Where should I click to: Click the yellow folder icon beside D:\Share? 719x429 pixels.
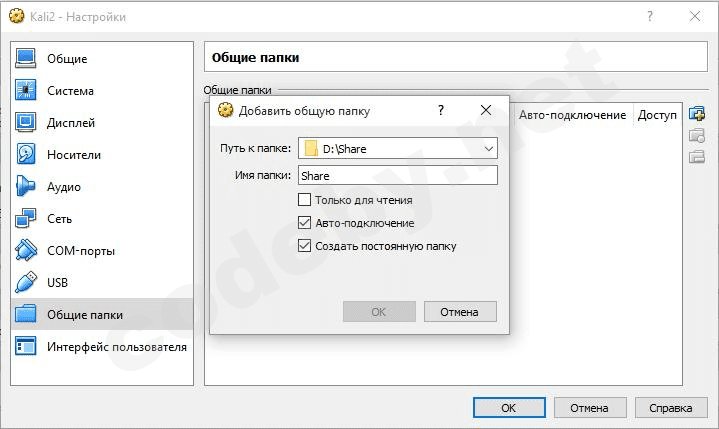tap(311, 148)
